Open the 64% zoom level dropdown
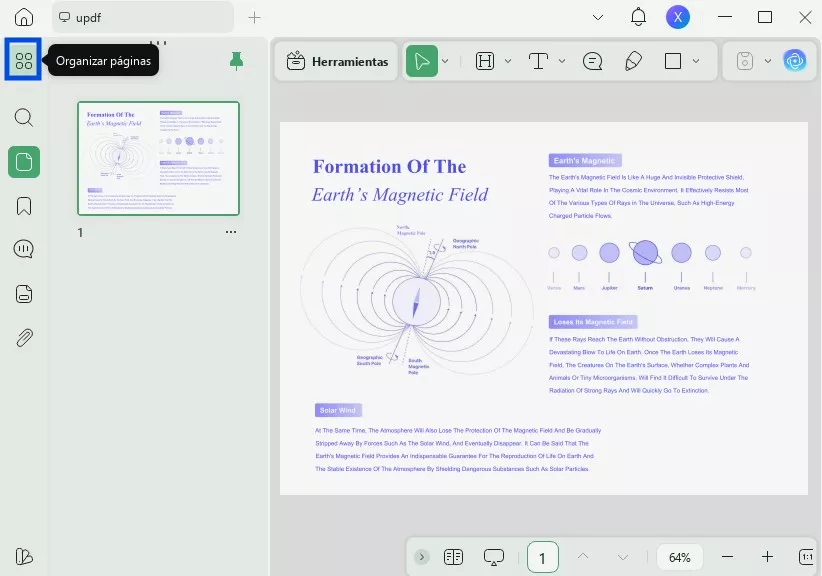This screenshot has height=576, width=822. [680, 557]
